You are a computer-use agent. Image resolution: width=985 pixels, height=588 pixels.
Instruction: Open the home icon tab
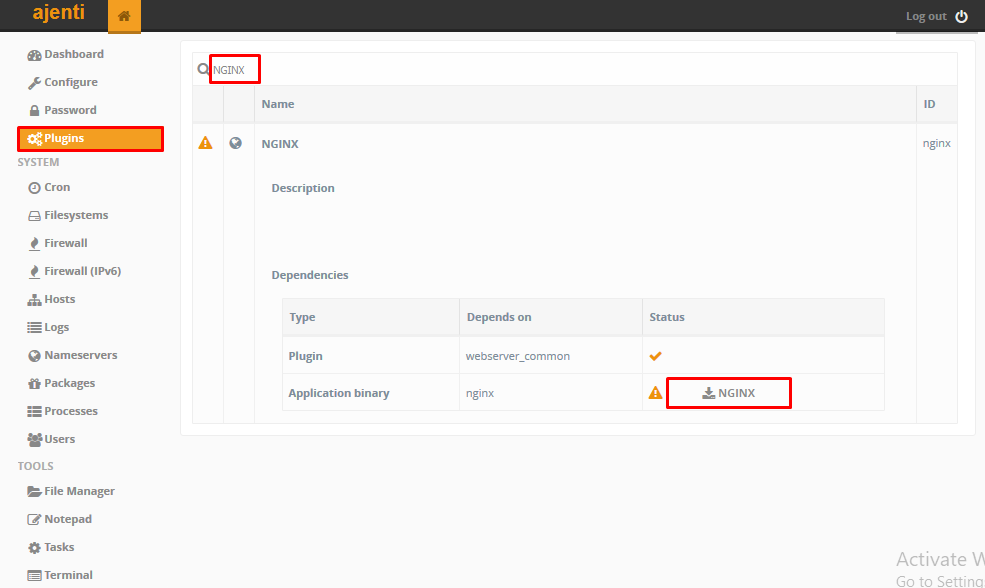(124, 16)
